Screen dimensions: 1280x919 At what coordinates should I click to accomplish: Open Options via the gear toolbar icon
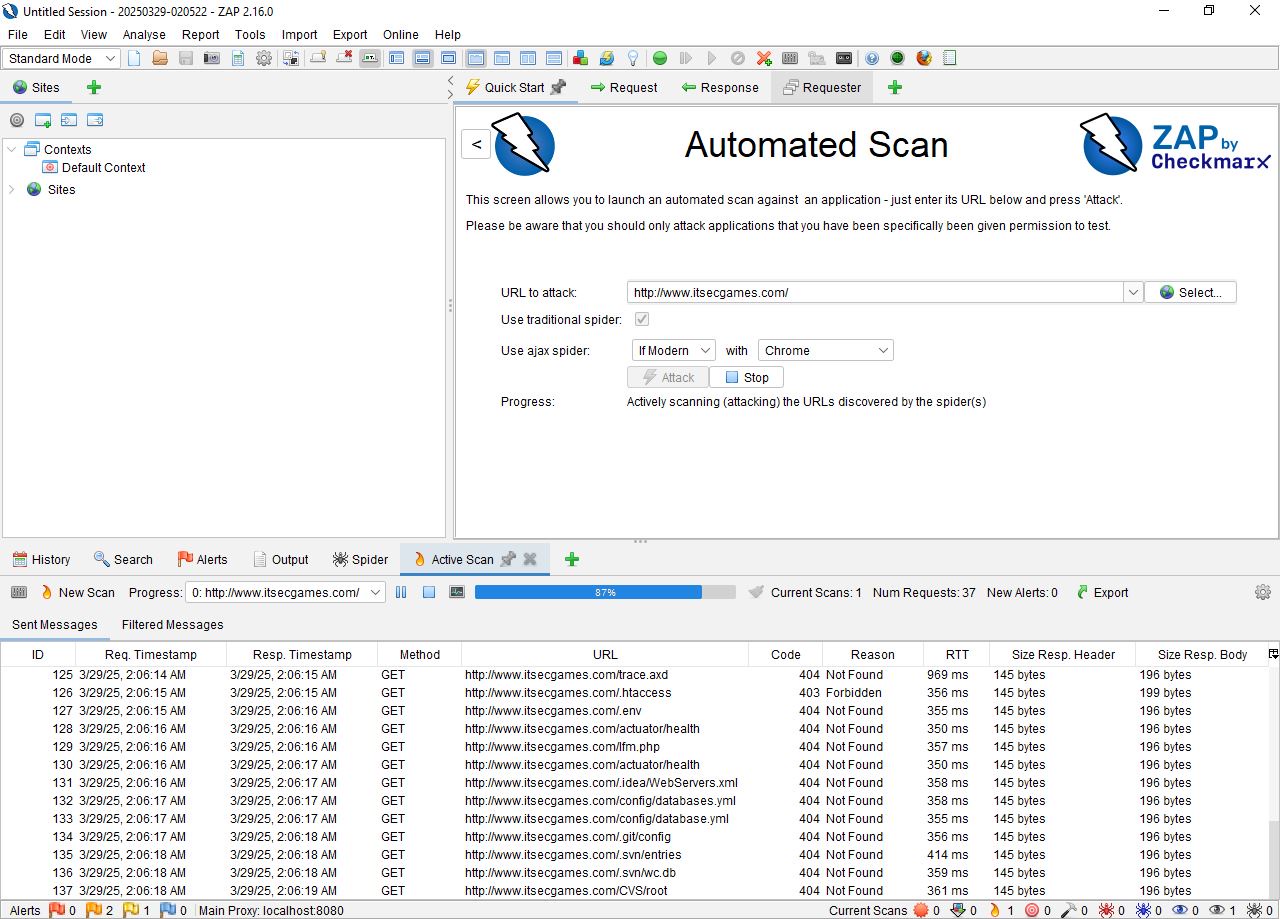[264, 58]
